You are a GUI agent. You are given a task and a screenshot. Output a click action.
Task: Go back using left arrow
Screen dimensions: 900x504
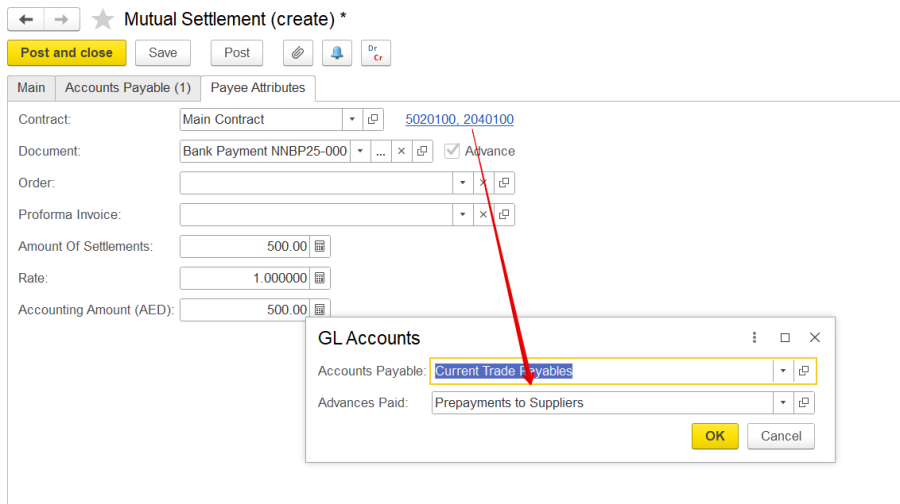pyautogui.click(x=26, y=19)
